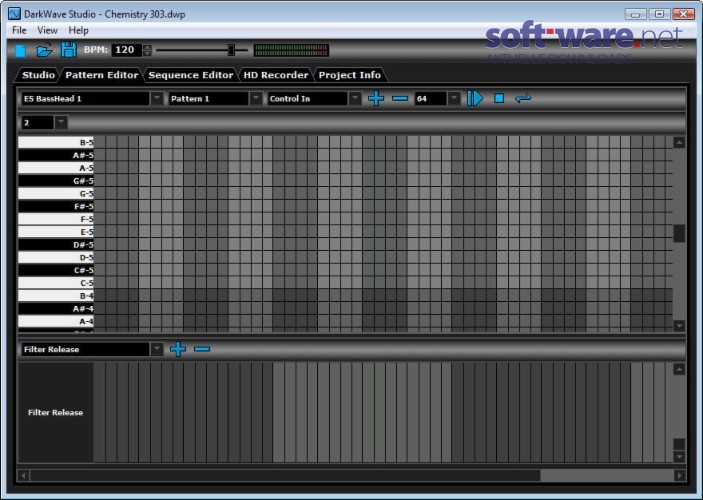703x500 pixels.
Task: Select the Pattern Editor tab
Action: click(x=101, y=75)
